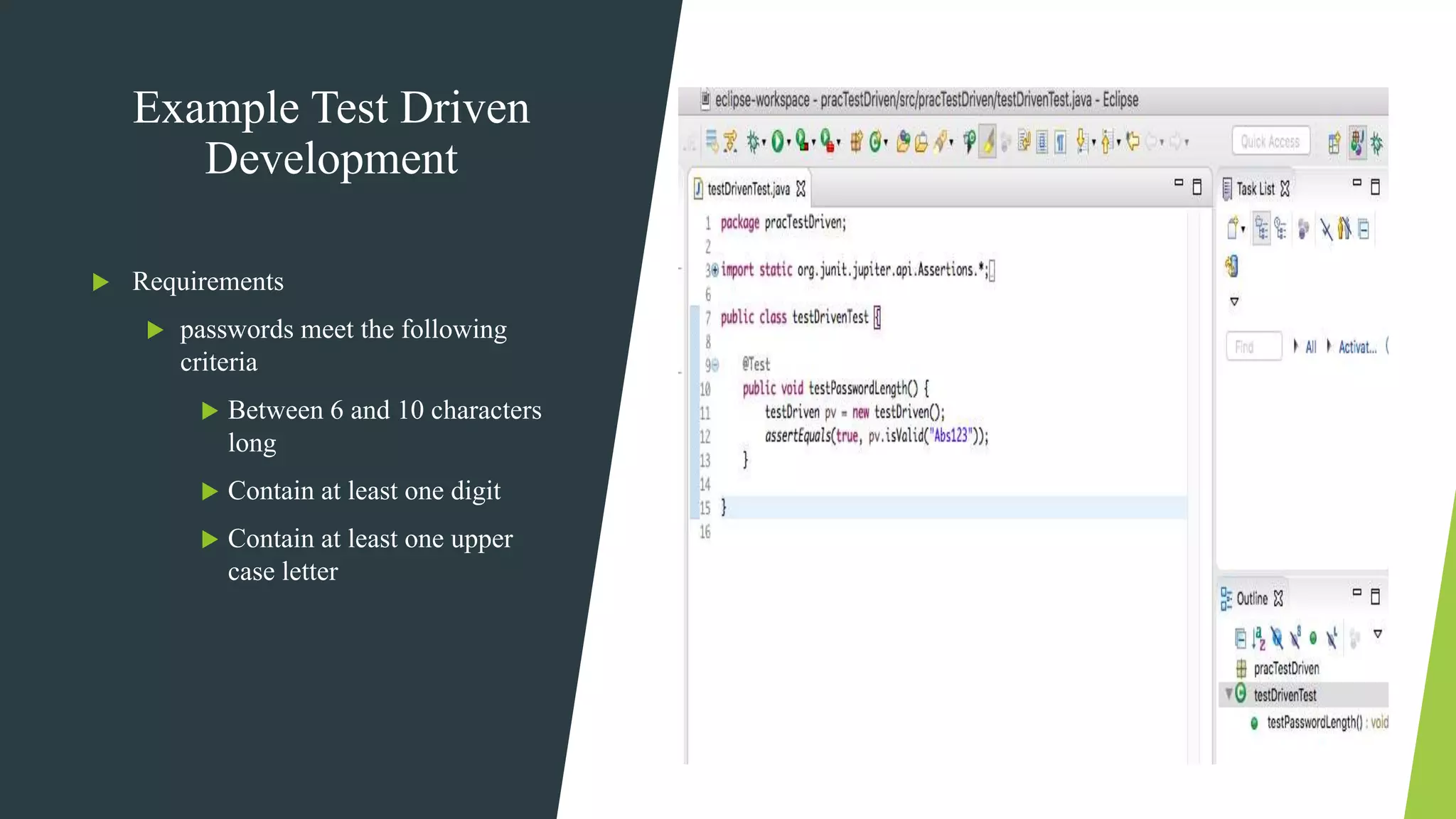The width and height of the screenshot is (1456, 819).
Task: Toggle Hide Fields filter in Outline
Action: (x=1277, y=638)
